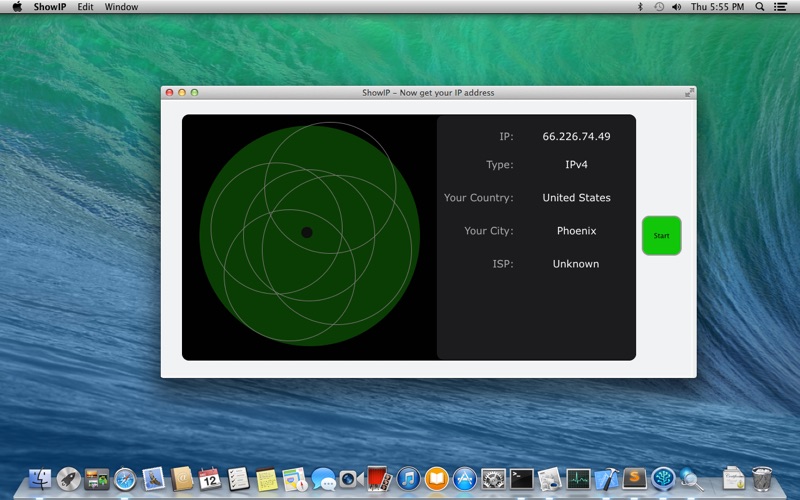Screen dimensions: 800x500
Task: Open Spotlight search magnifier
Action: pos(759,7)
